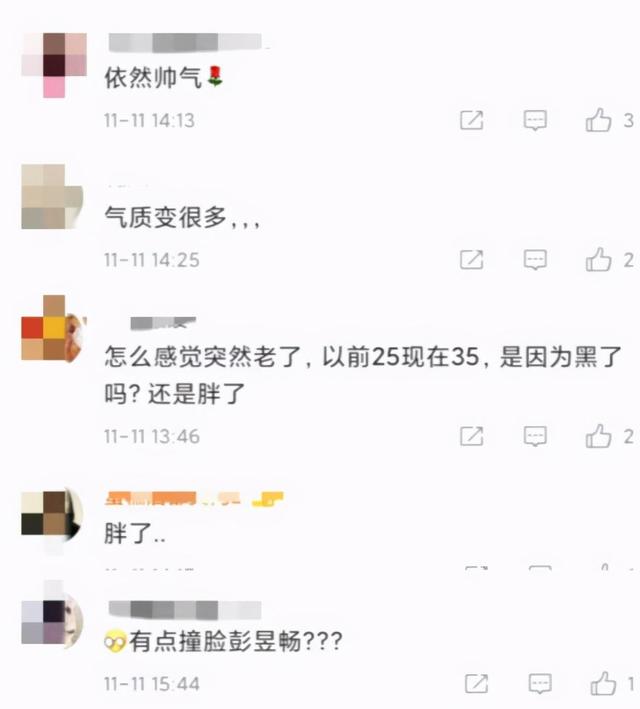
Task: Share the comment 气质变很多
Action: (x=472, y=260)
